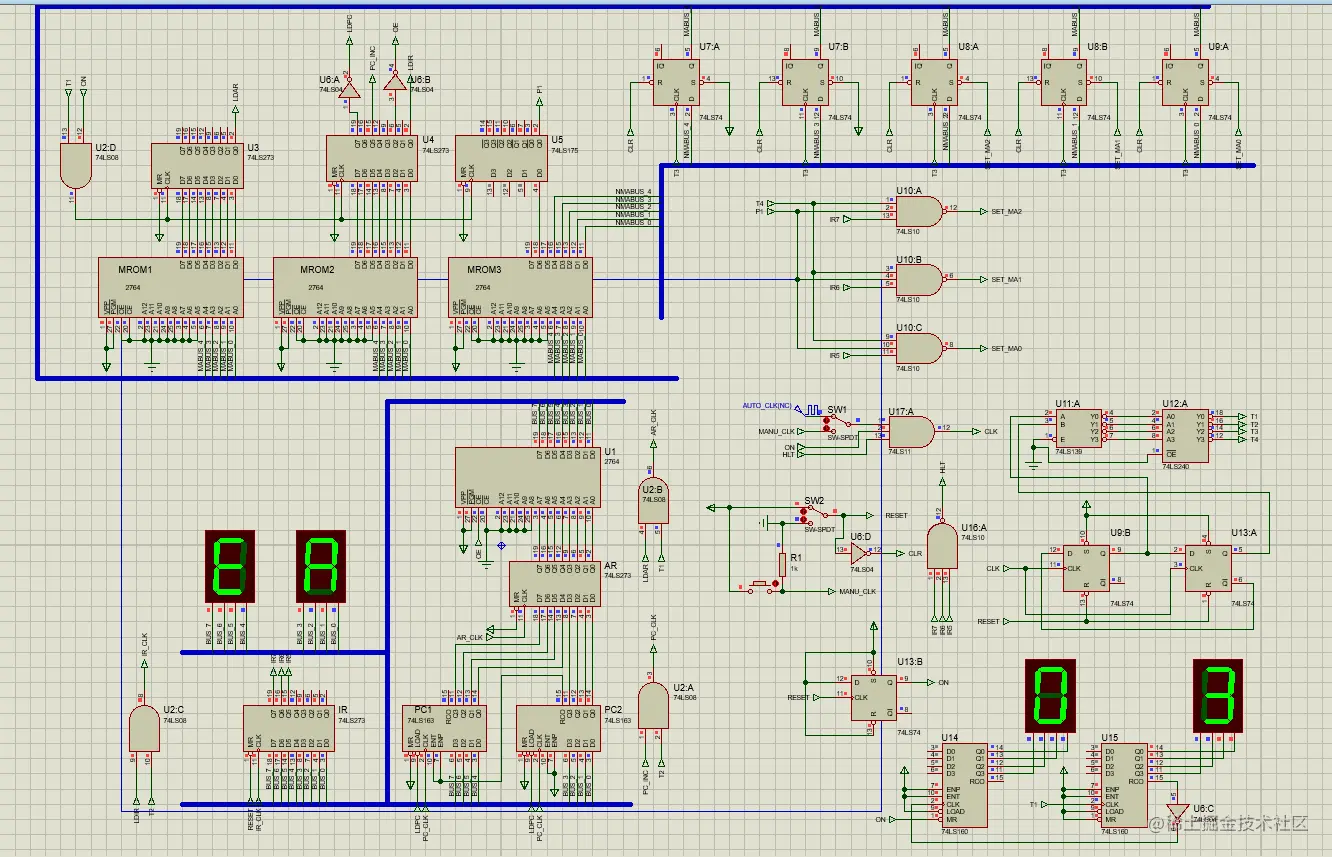Select the U10:A NAND gate
Screen dimensions: 1332x857
click(919, 210)
